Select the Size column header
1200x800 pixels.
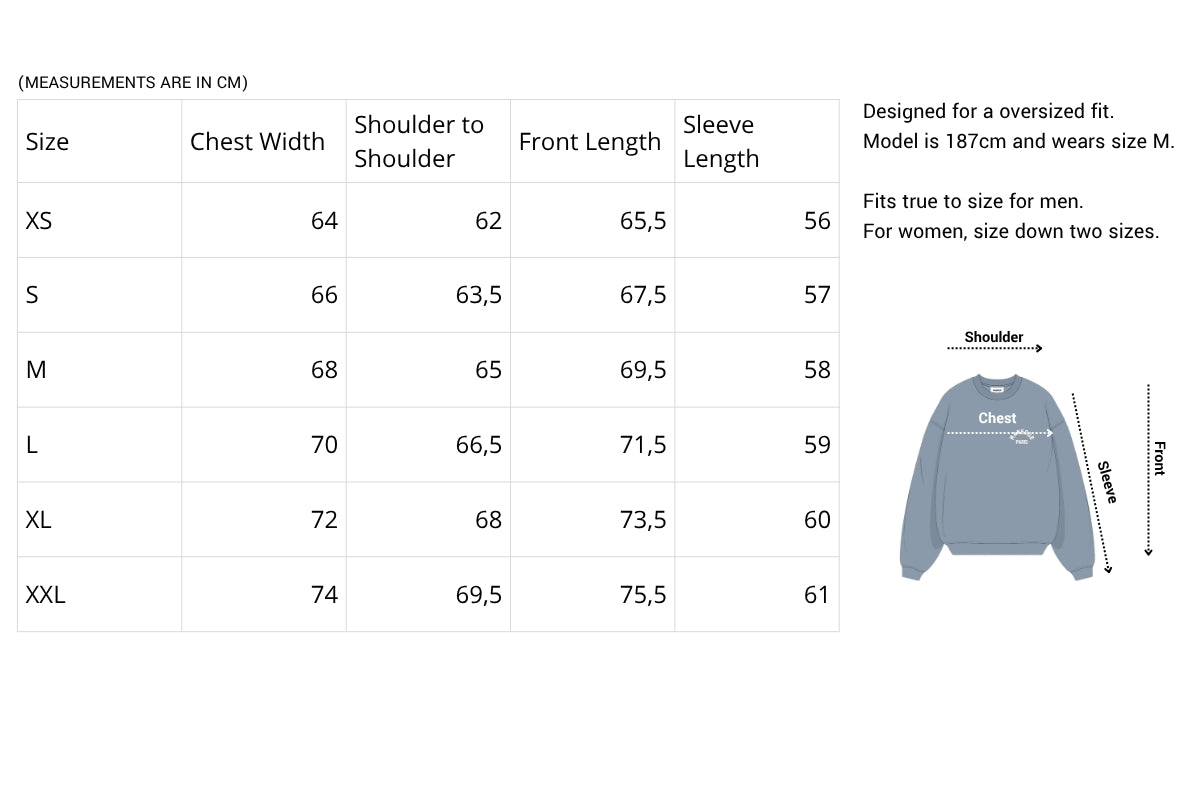click(47, 142)
